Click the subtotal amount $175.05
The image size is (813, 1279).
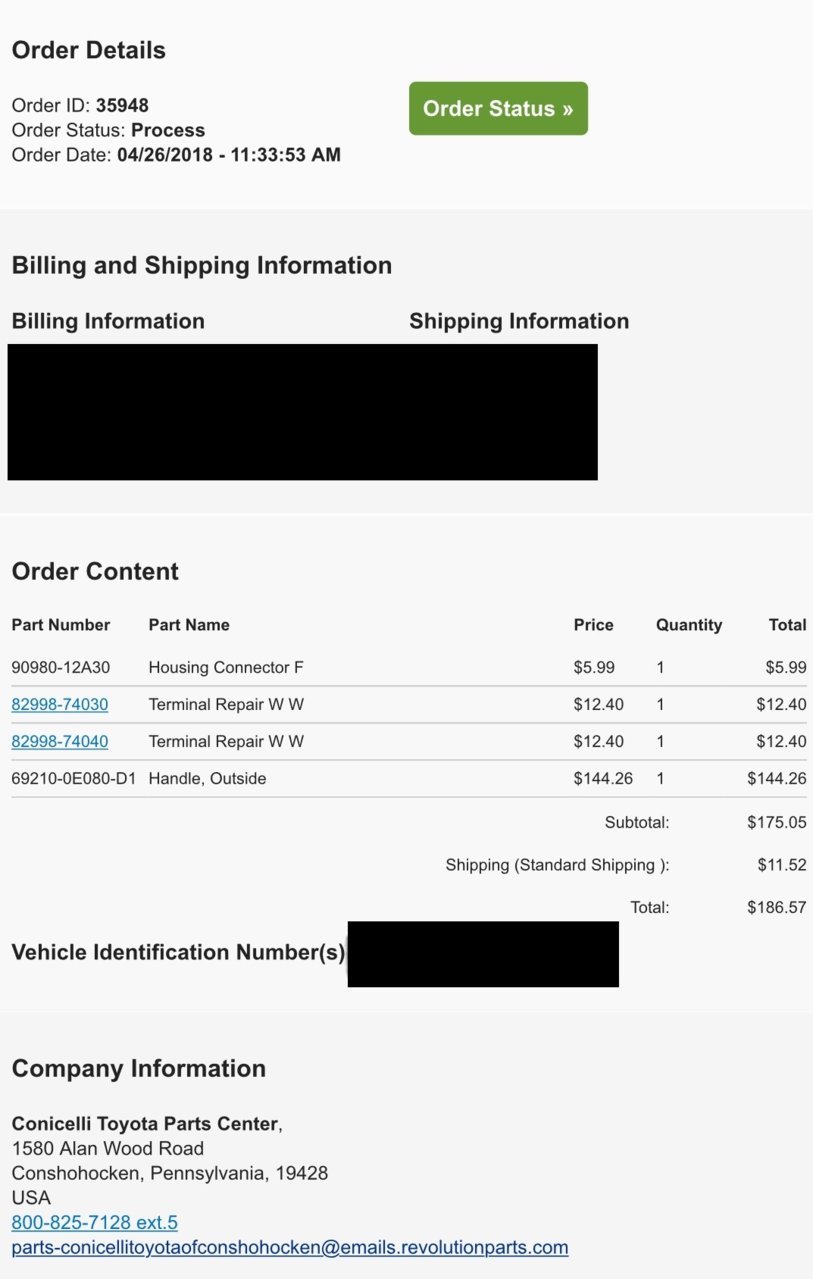pyautogui.click(x=777, y=823)
